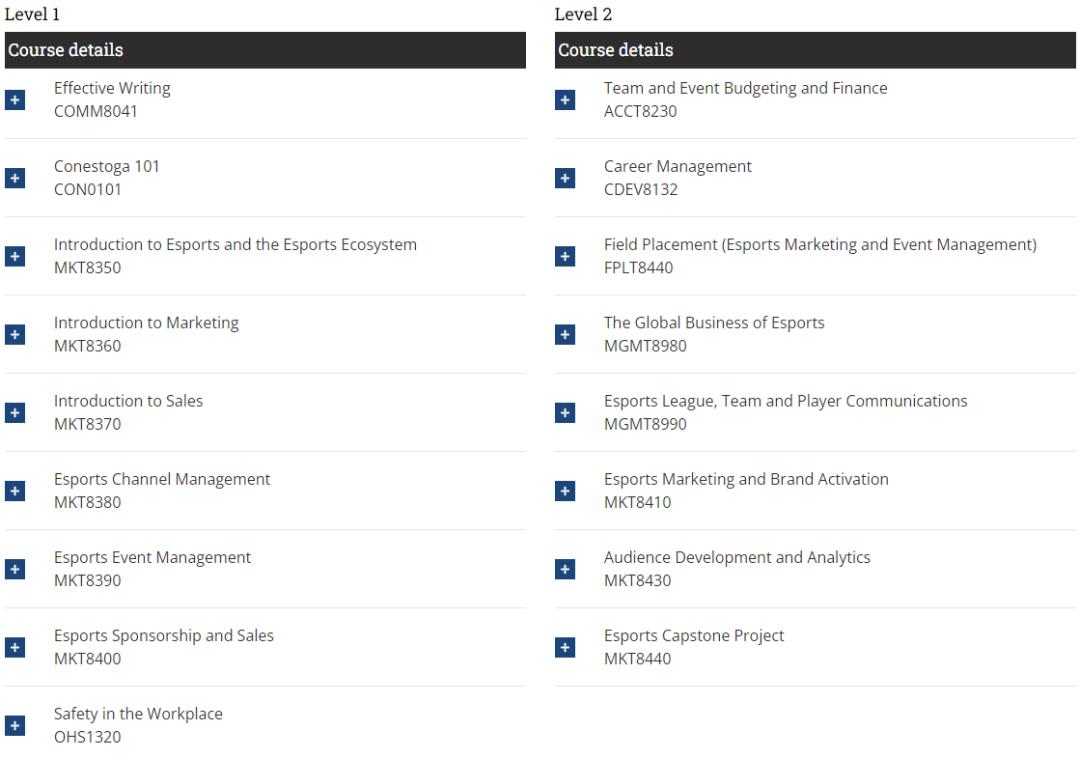Open Field Placement course plus icon
Screen dimensions: 1080x759
[565, 256]
